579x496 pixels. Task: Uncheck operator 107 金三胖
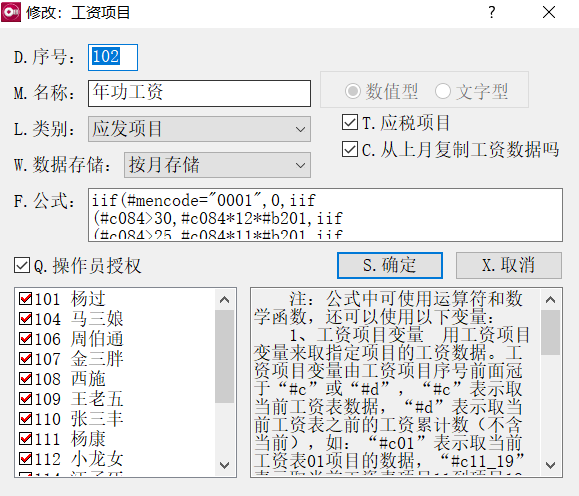coord(25,358)
